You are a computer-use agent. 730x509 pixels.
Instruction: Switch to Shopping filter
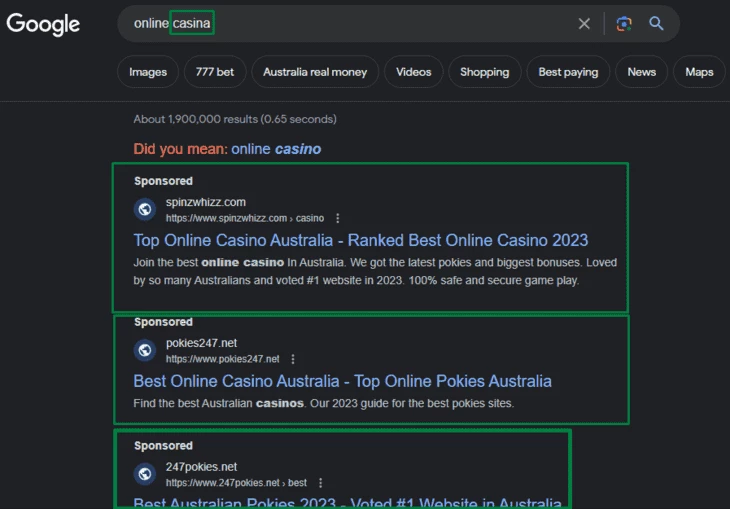click(485, 72)
